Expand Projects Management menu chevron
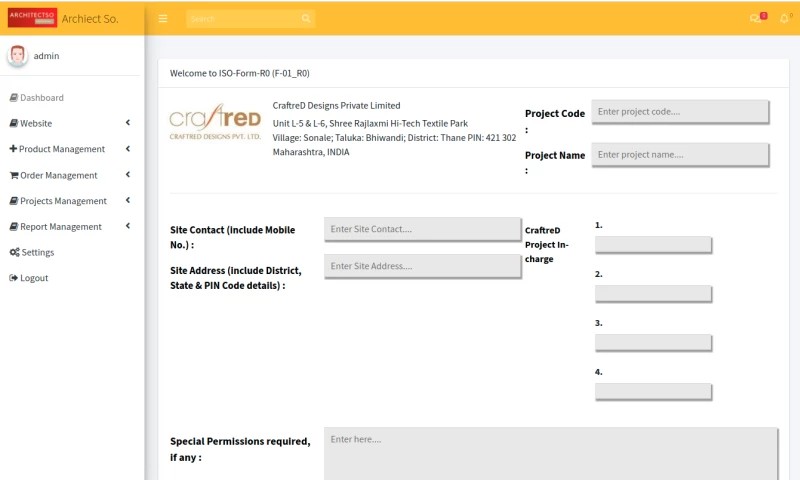Screen dimensions: 800x480 (x=128, y=200)
